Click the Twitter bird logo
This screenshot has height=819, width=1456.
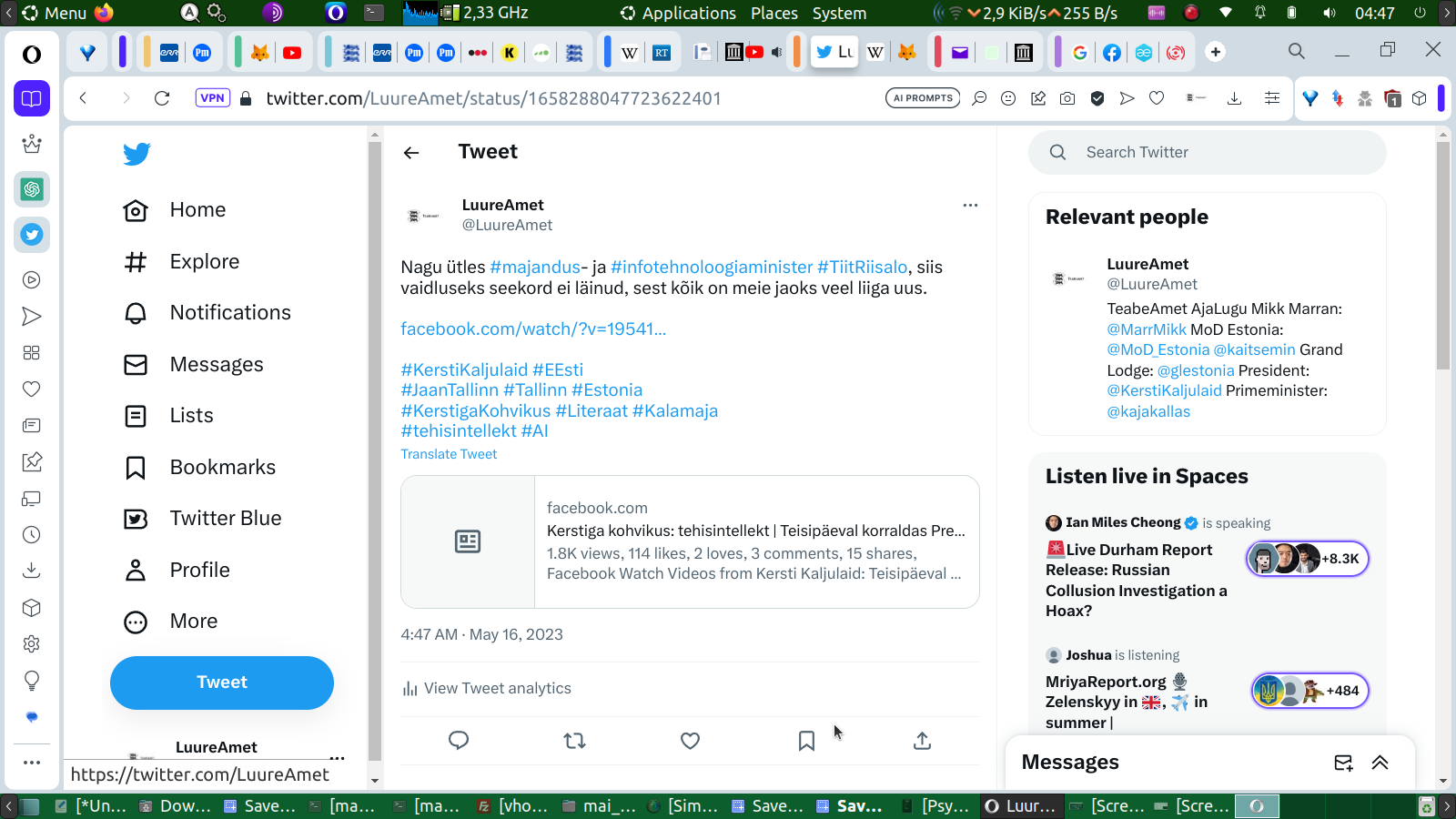click(x=136, y=154)
